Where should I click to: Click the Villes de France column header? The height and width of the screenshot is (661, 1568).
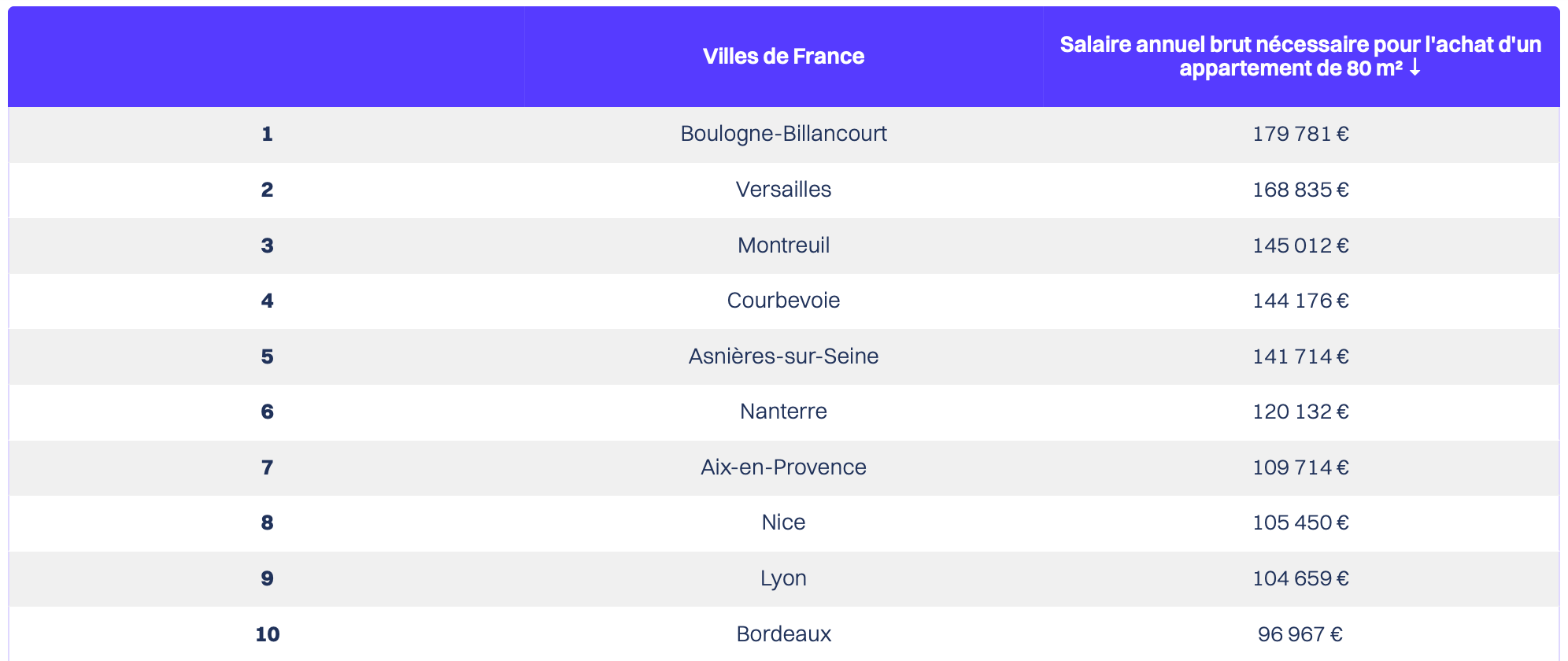click(783, 57)
